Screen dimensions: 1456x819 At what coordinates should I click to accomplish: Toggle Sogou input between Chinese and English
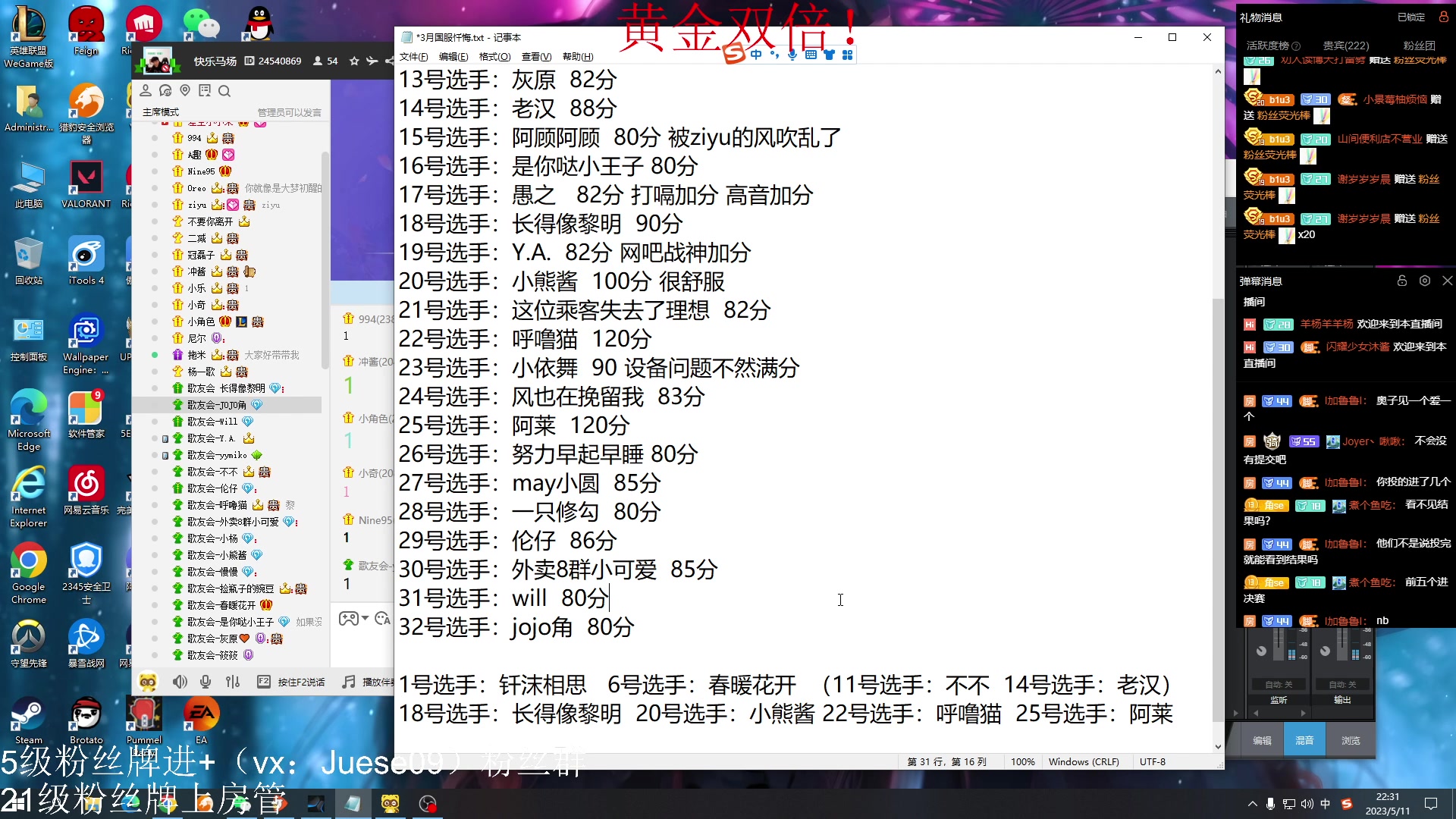coord(755,55)
